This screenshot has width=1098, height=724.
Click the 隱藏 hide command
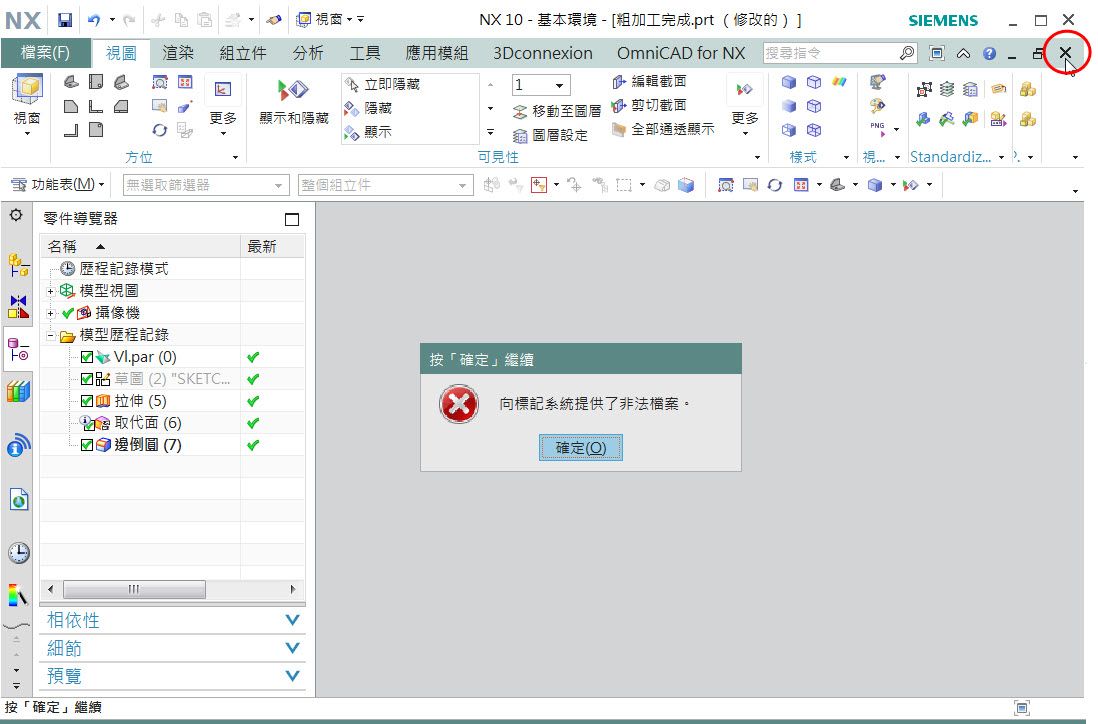[x=368, y=108]
